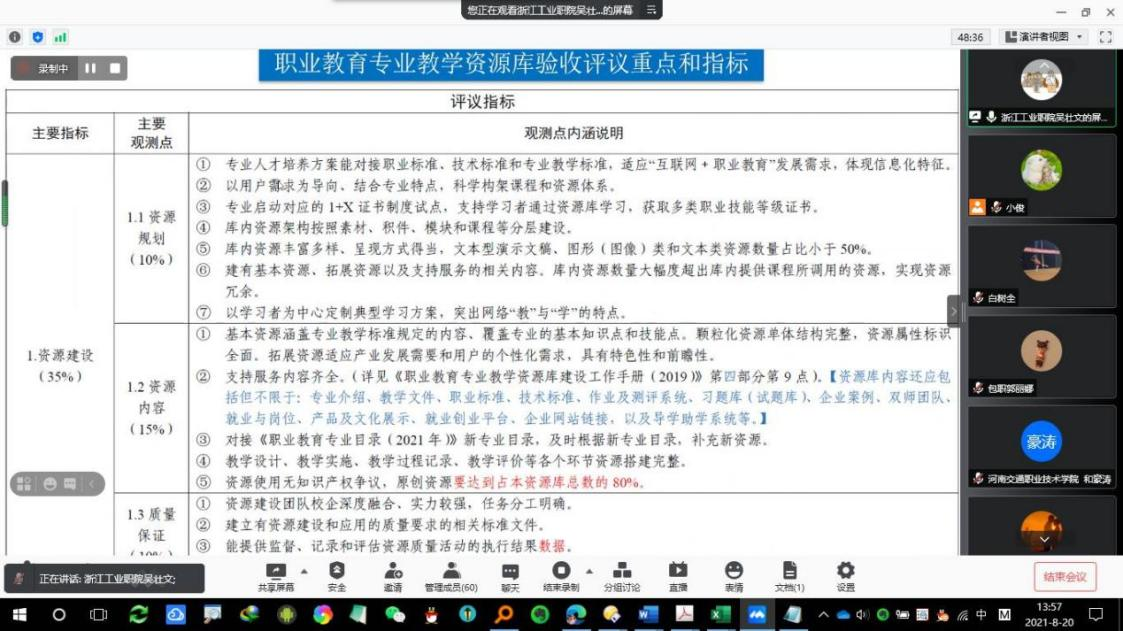Expand the arrow beside 结束录制
The width and height of the screenshot is (1123, 631).
point(589,572)
